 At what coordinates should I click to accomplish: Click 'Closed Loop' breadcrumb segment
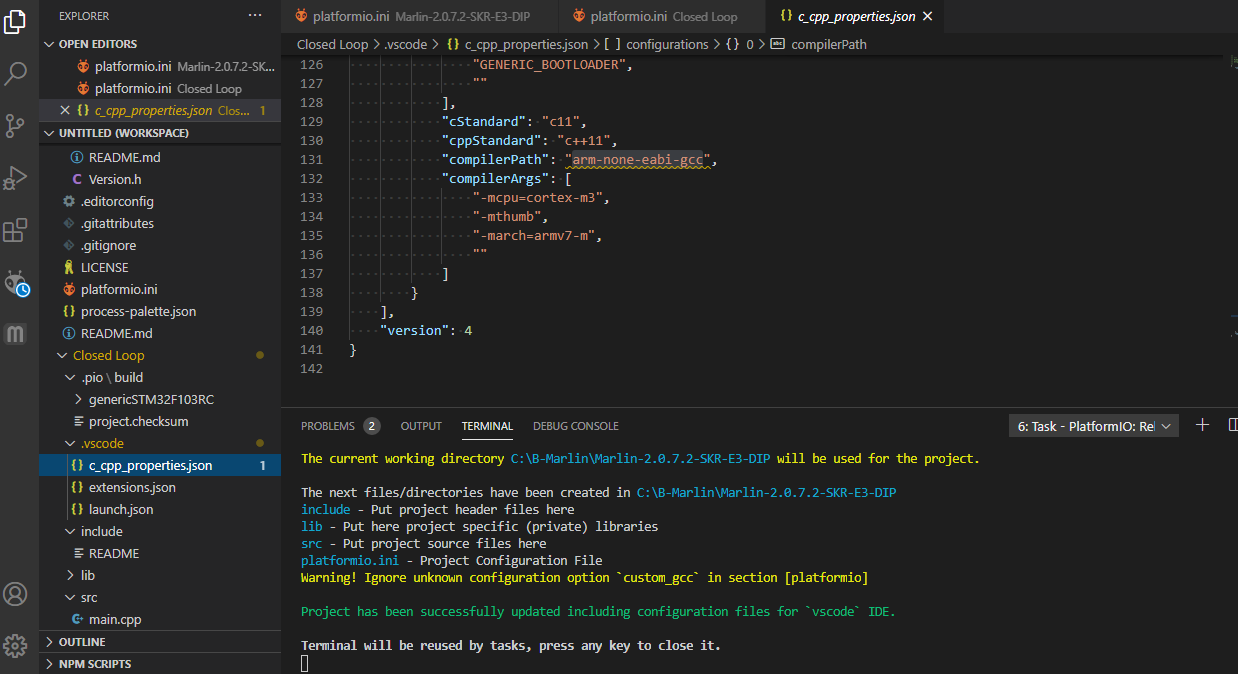click(x=332, y=44)
